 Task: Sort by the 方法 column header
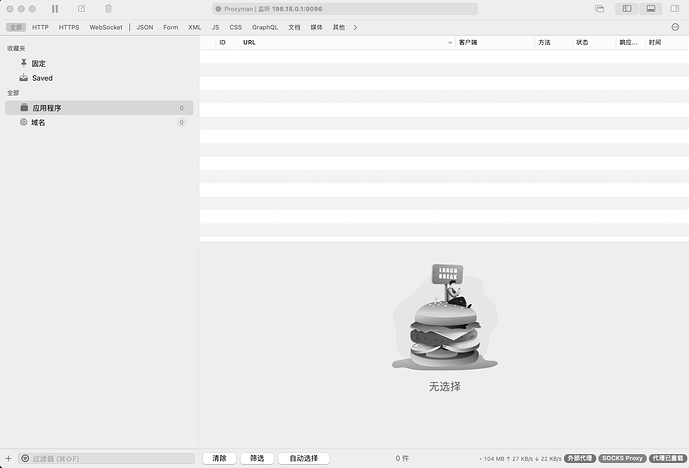pyautogui.click(x=544, y=43)
